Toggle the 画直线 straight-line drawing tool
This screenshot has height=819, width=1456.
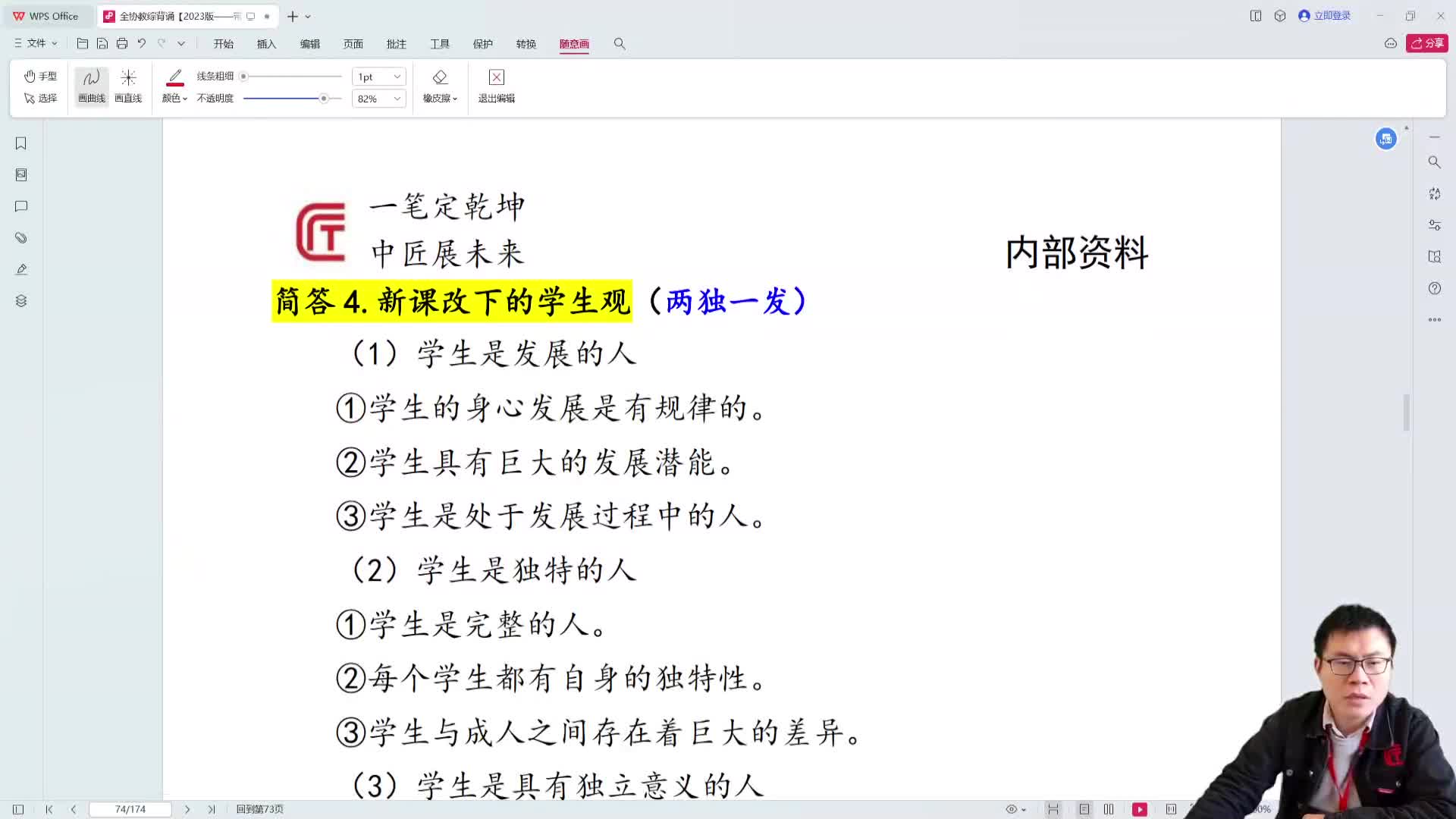[128, 85]
